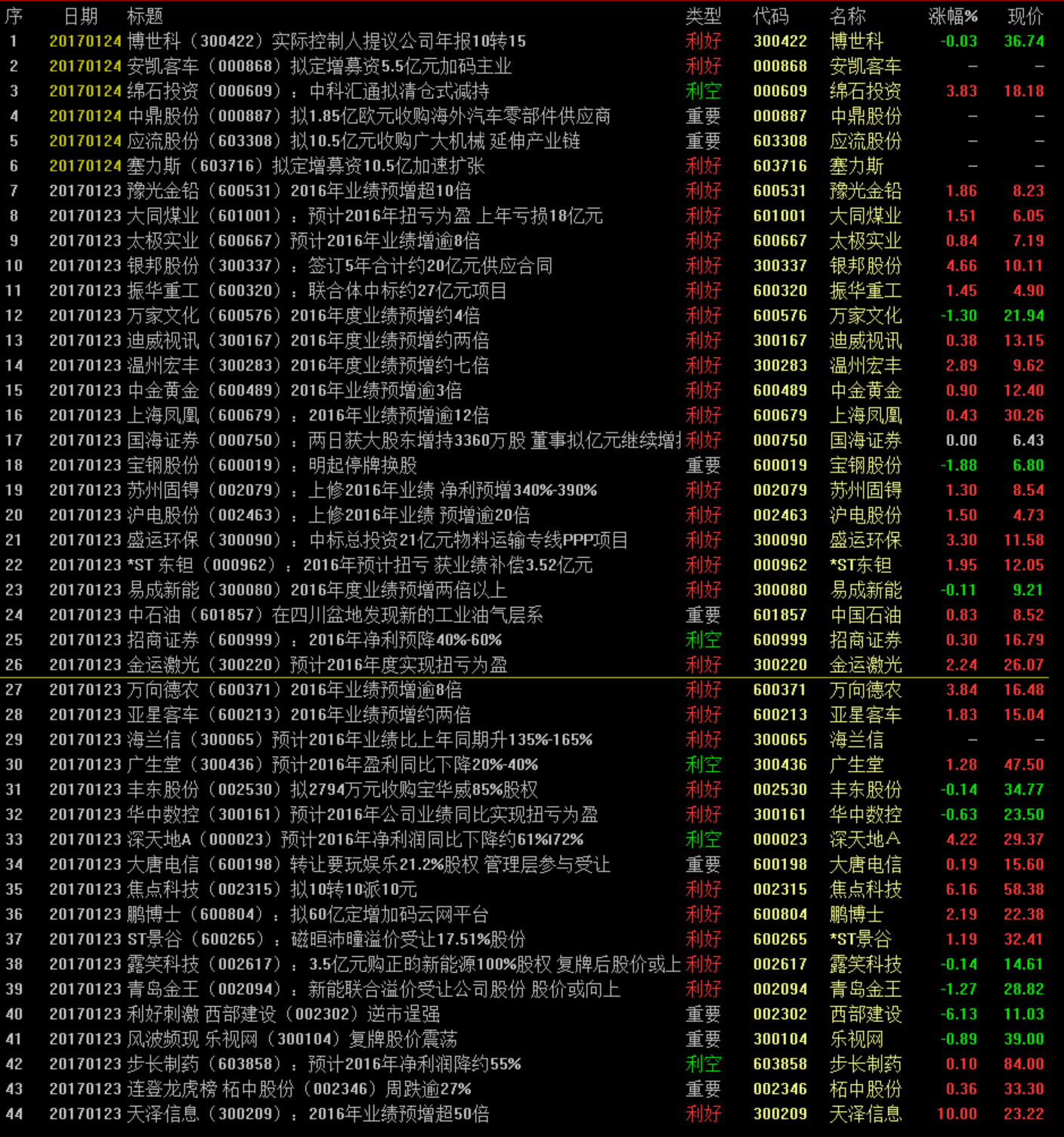Open headline 鹏博士 拟60亿定增加码云网平台
Screen dimensions: 1064x1137
[x=308, y=914]
